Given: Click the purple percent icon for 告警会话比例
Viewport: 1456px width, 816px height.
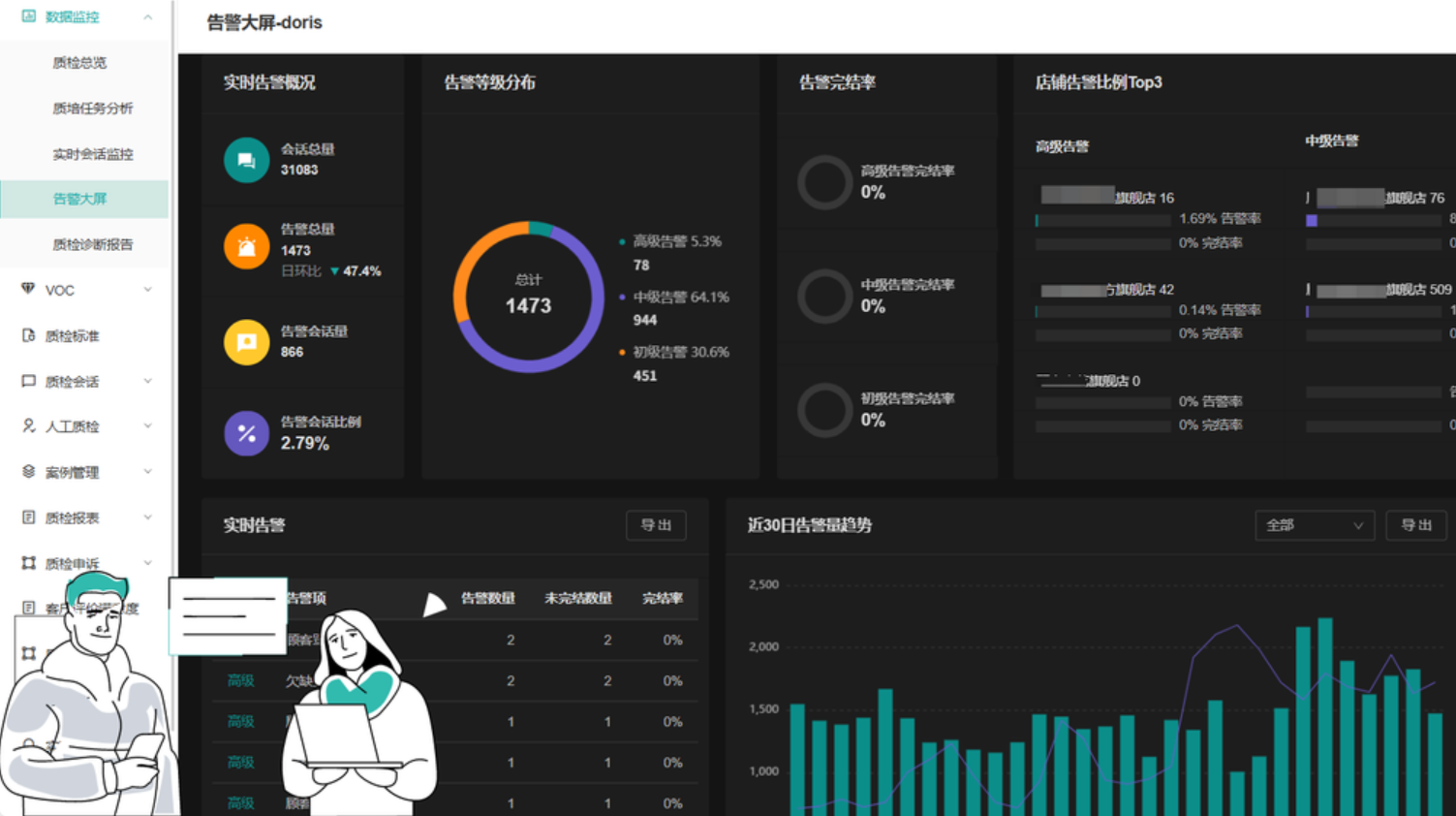Looking at the screenshot, I should (246, 433).
